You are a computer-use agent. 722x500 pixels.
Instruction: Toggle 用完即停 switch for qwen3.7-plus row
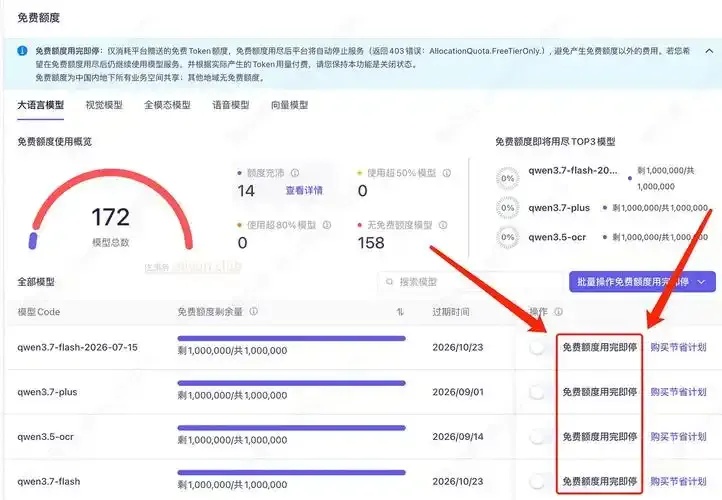click(x=537, y=392)
